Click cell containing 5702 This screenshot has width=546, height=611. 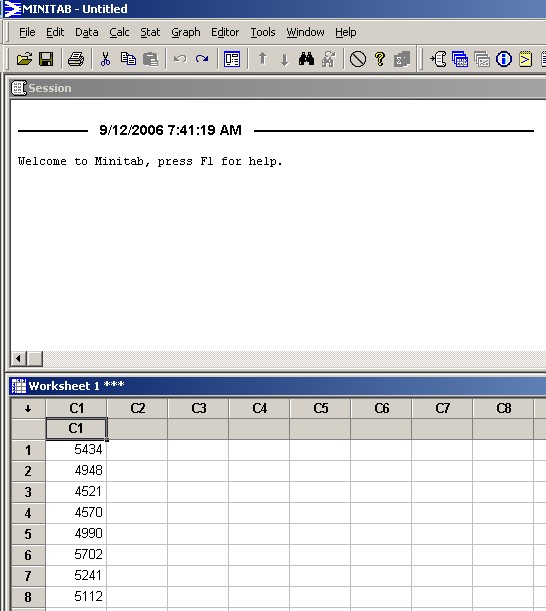[76, 555]
